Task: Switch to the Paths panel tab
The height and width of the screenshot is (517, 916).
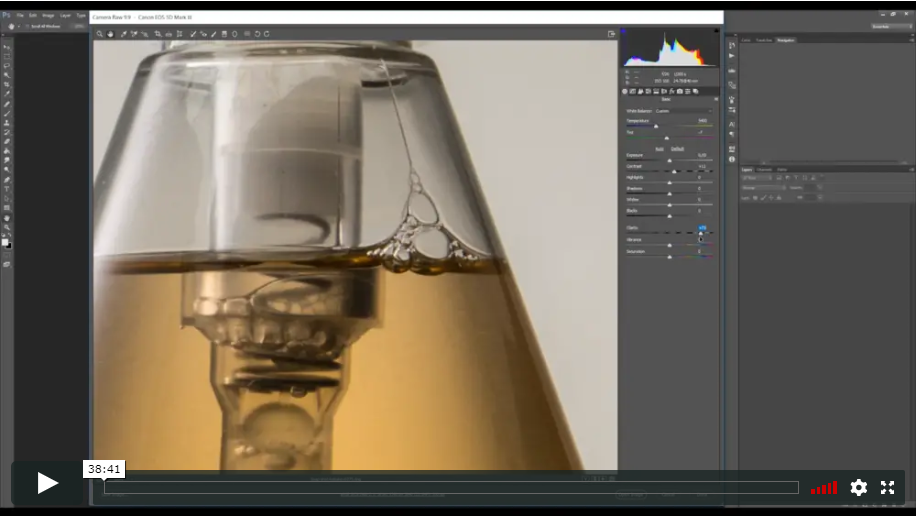Action: (782, 169)
